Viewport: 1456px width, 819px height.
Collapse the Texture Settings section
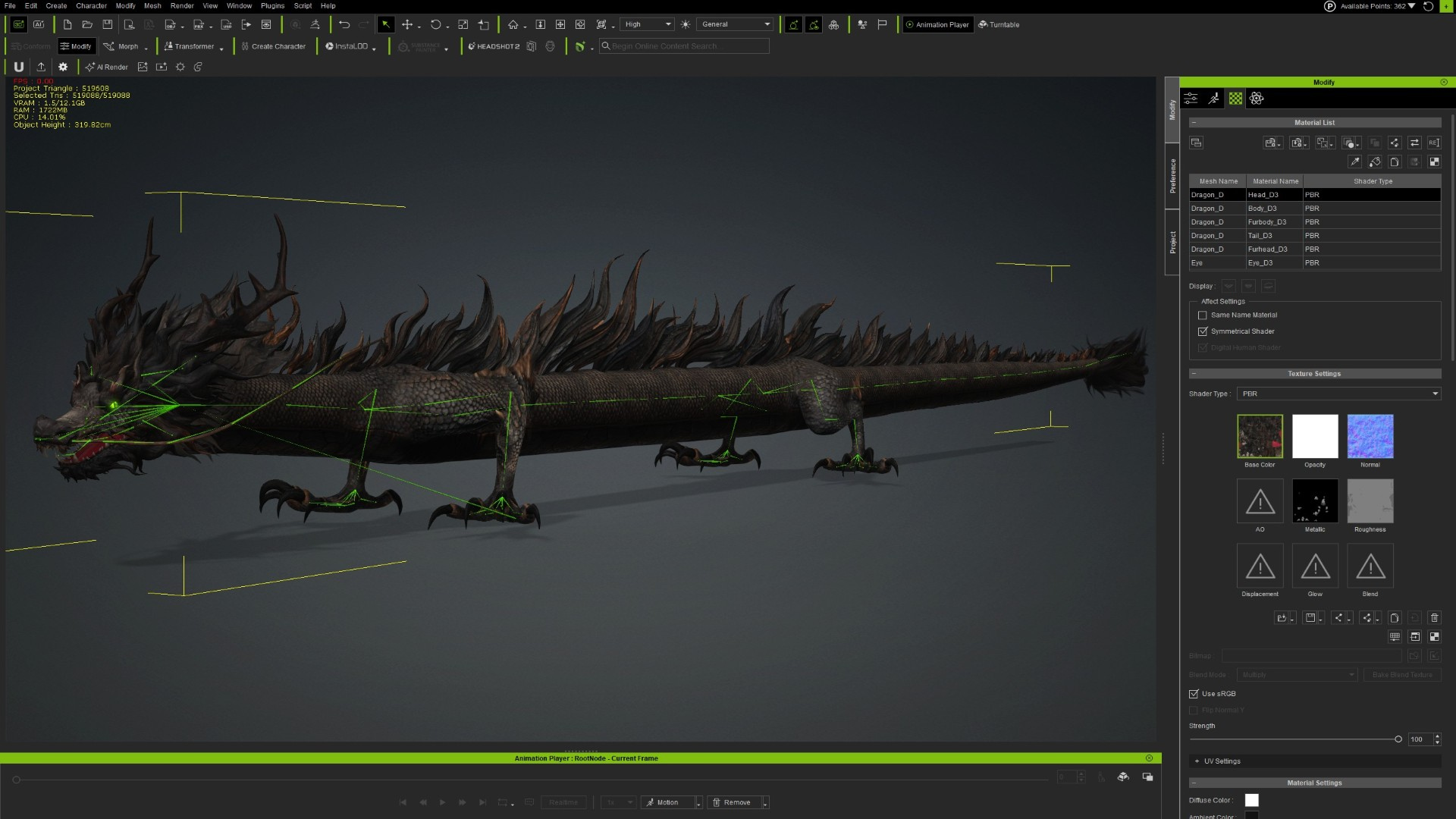pos(1315,374)
